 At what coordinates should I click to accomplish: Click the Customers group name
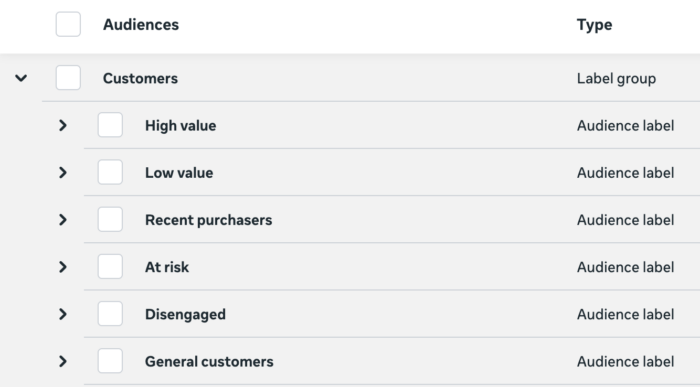coord(140,78)
